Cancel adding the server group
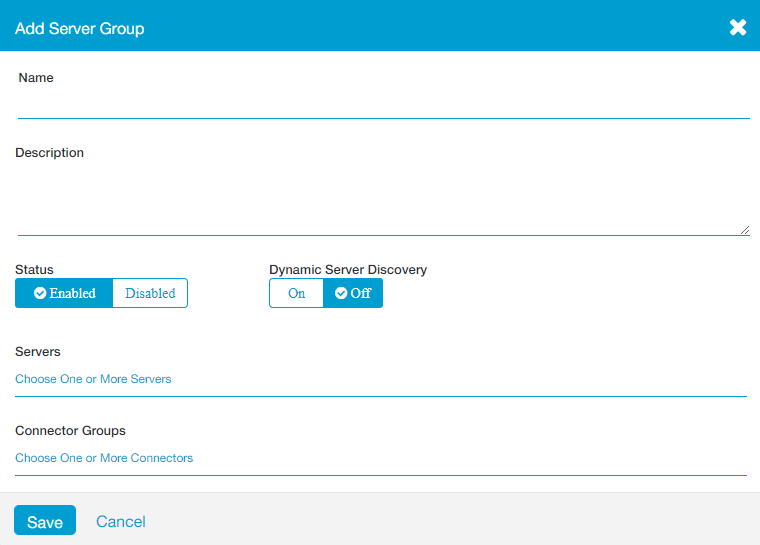Viewport: 760px width, 545px height. (x=121, y=521)
